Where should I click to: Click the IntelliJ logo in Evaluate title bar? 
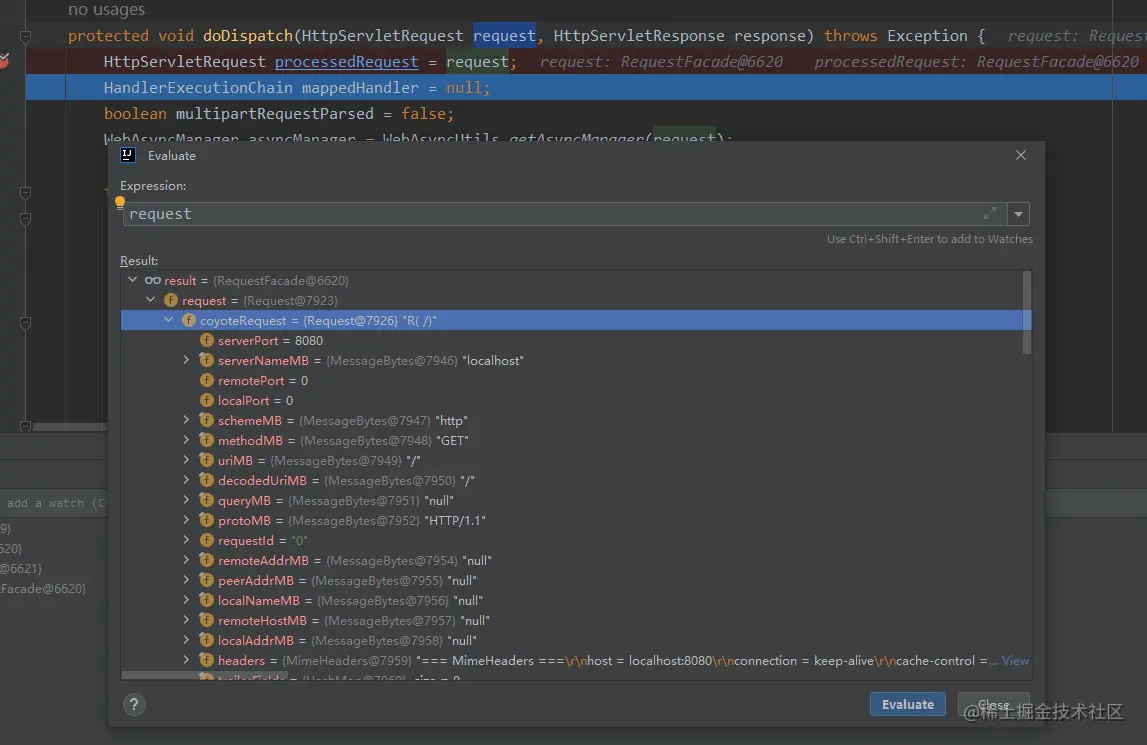click(128, 155)
